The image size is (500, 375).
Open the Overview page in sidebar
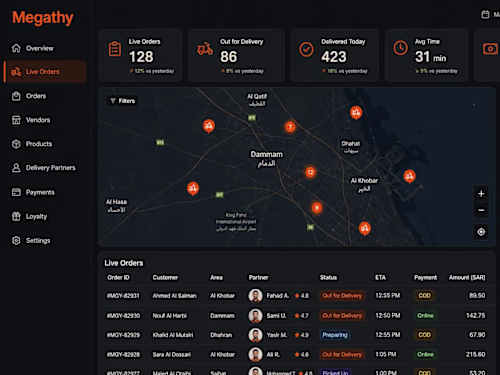[33, 48]
